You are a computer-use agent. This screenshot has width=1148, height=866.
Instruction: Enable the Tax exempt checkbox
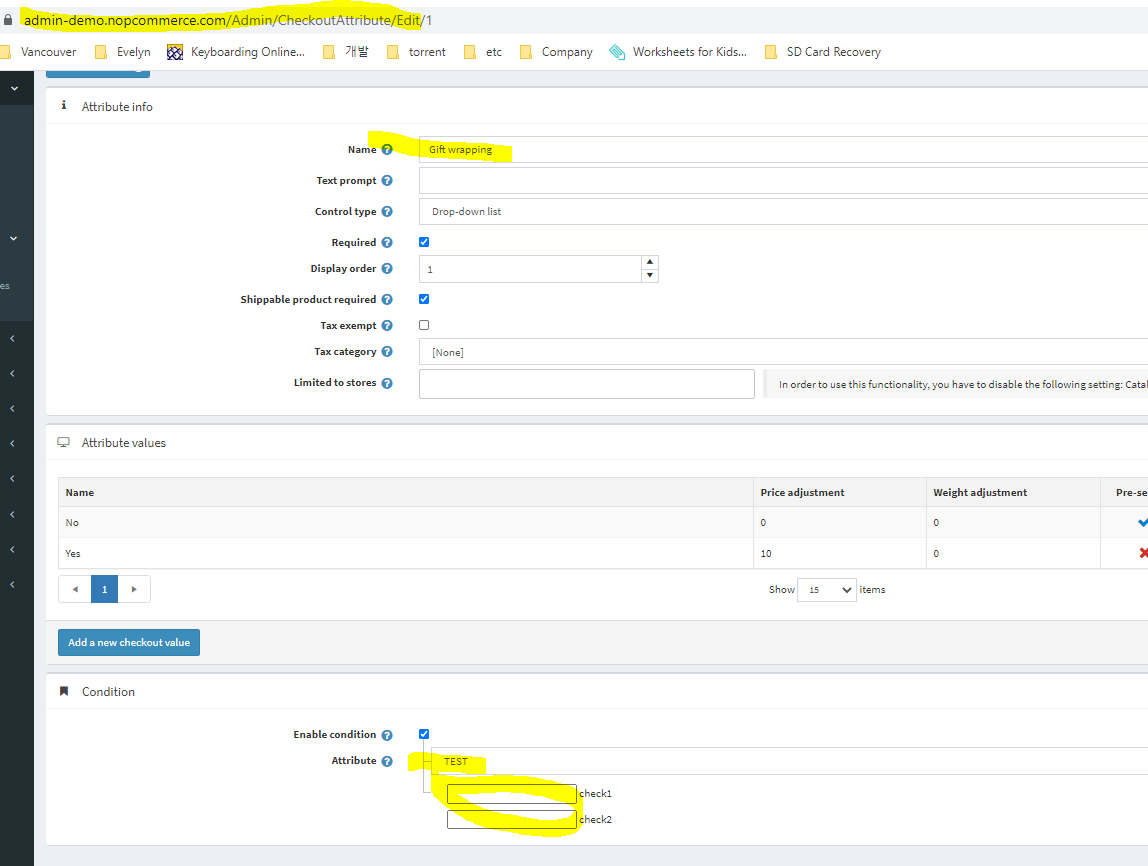point(424,324)
